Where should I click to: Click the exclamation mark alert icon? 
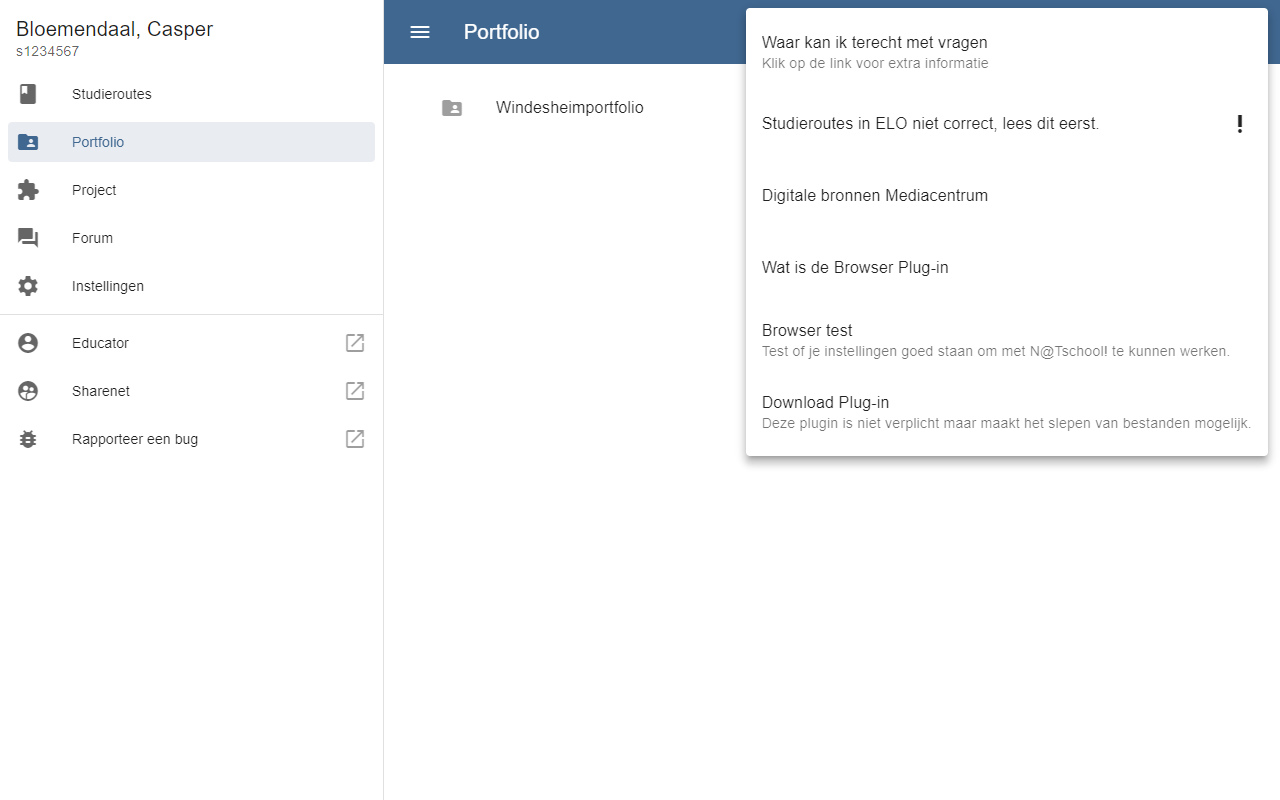tap(1240, 124)
